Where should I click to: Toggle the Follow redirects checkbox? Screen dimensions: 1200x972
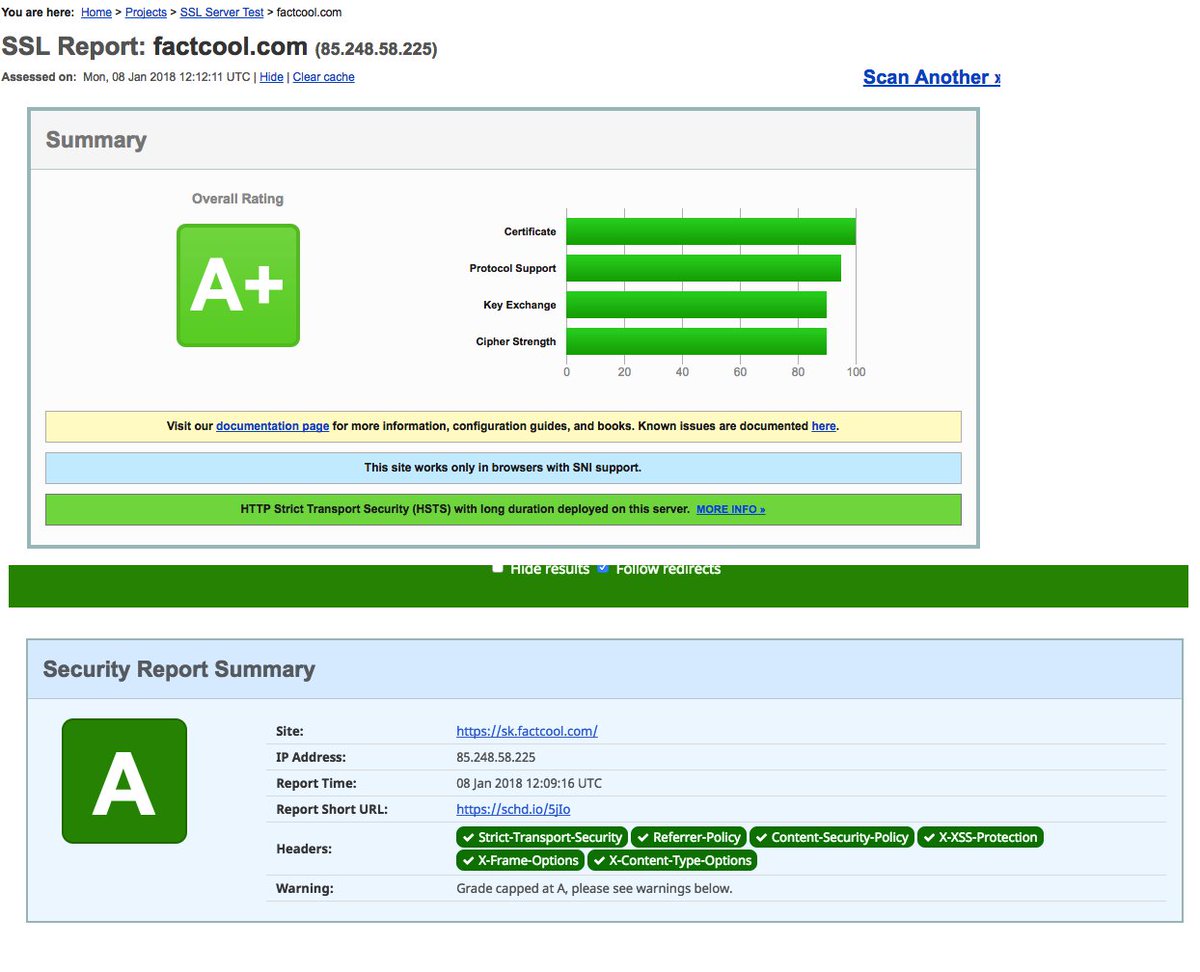pyautogui.click(x=603, y=568)
